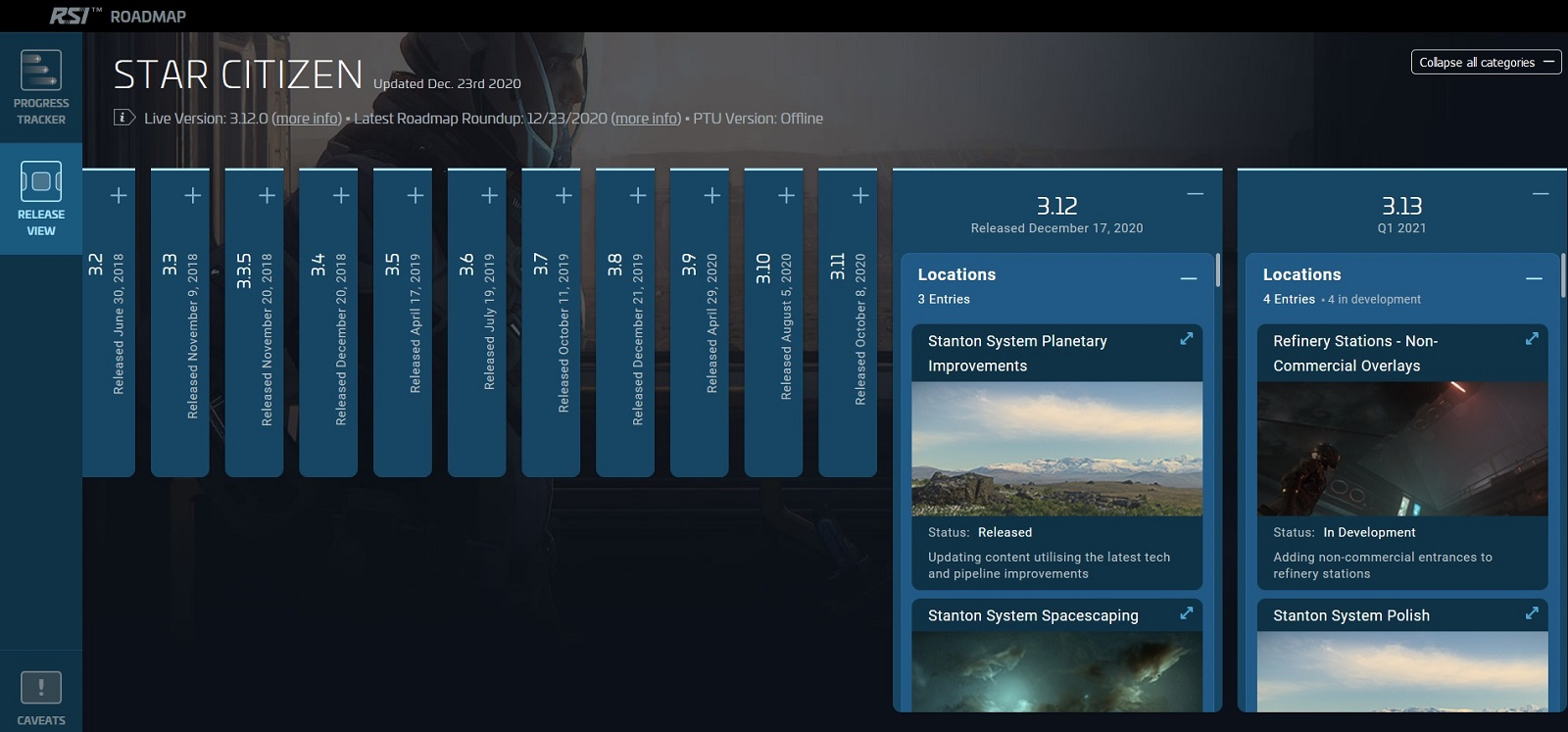Click 'Updated Dec. 23rd 2020' text
Image resolution: width=1568 pixels, height=732 pixels.
447,84
